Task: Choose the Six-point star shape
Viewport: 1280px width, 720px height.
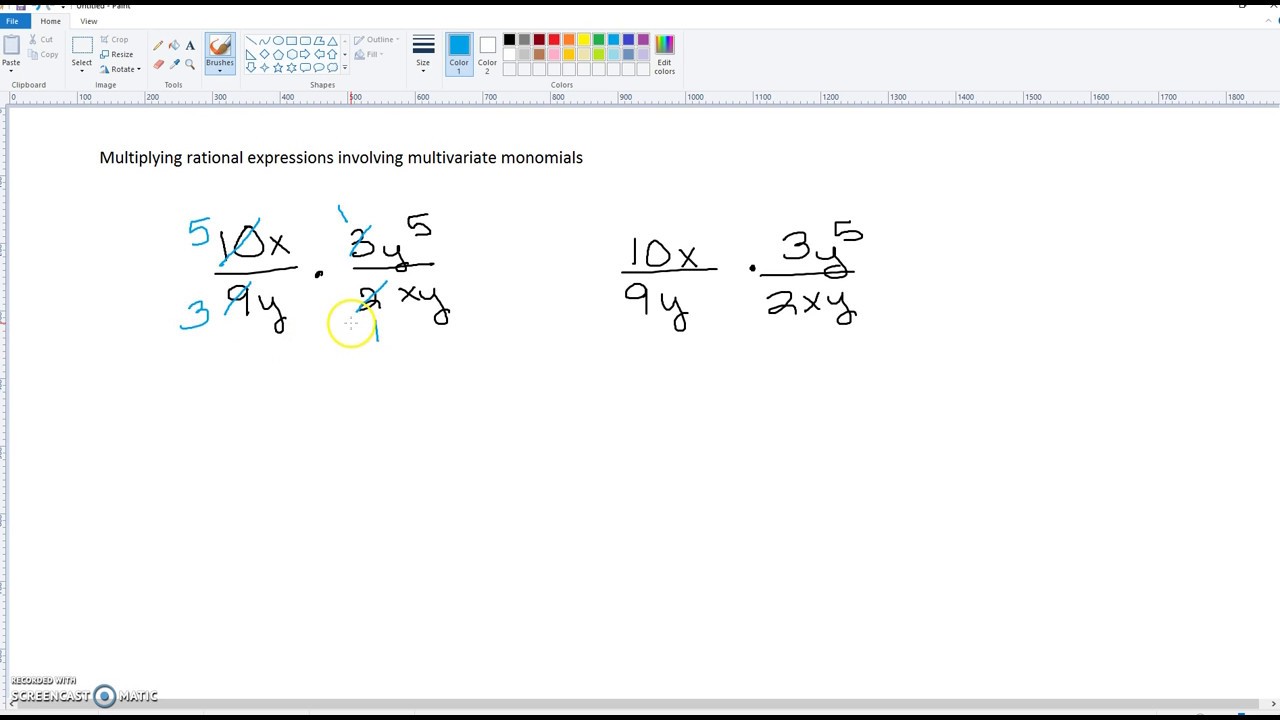Action: (x=292, y=68)
